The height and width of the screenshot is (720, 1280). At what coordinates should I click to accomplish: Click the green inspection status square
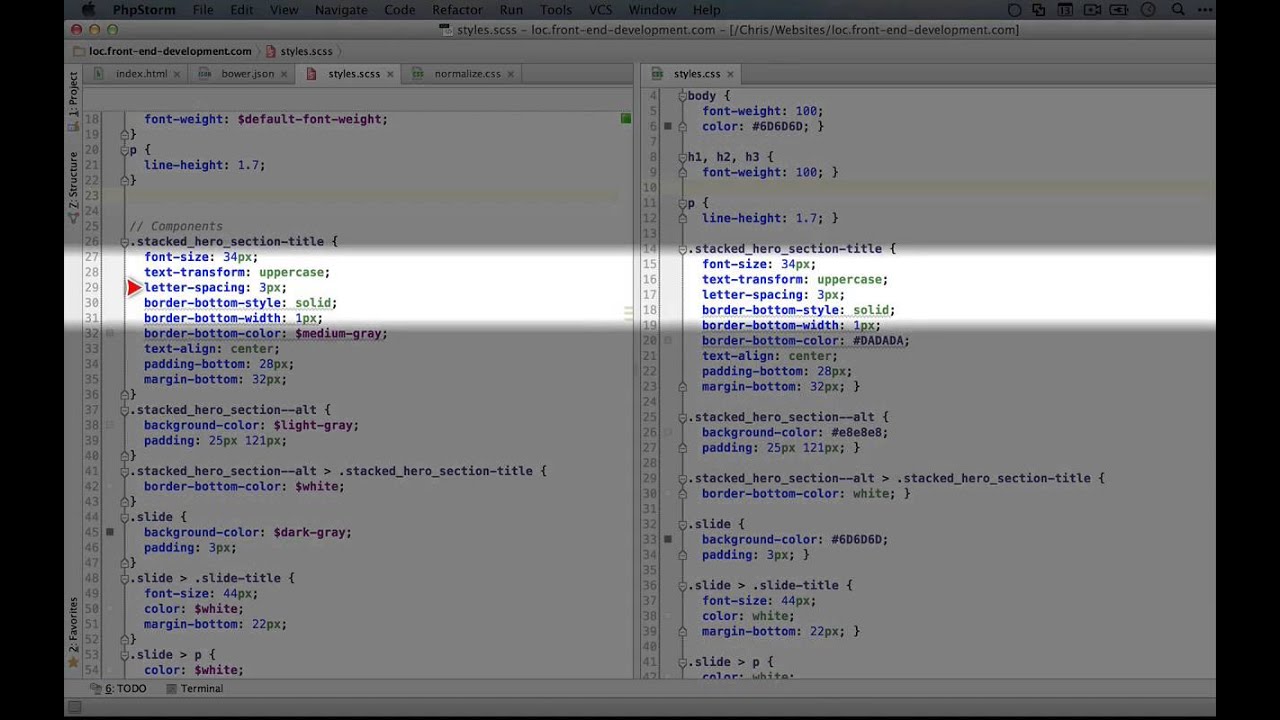[x=626, y=118]
